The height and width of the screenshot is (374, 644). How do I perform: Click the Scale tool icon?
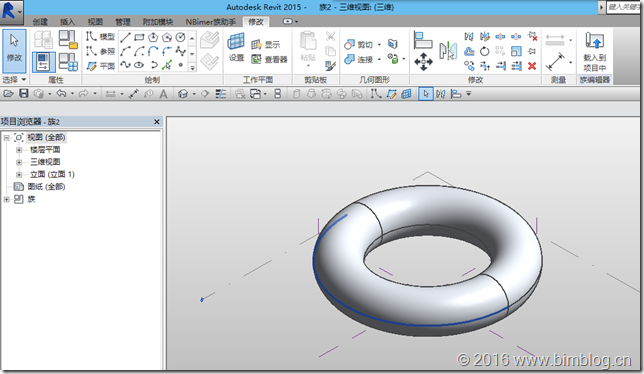click(x=516, y=51)
